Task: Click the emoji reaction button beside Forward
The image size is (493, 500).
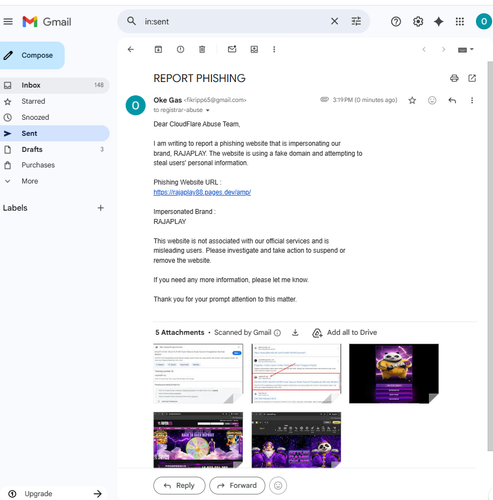Action: 278,486
